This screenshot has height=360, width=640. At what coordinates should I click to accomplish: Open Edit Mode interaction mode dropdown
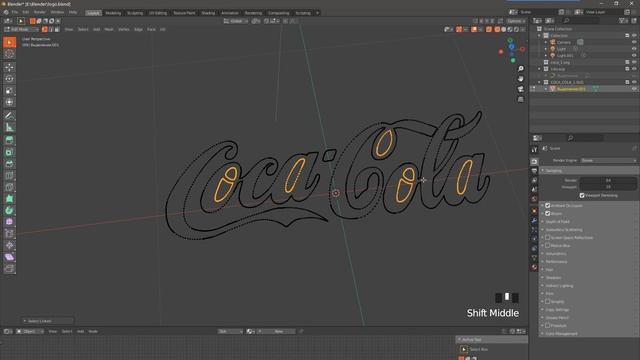coord(21,29)
